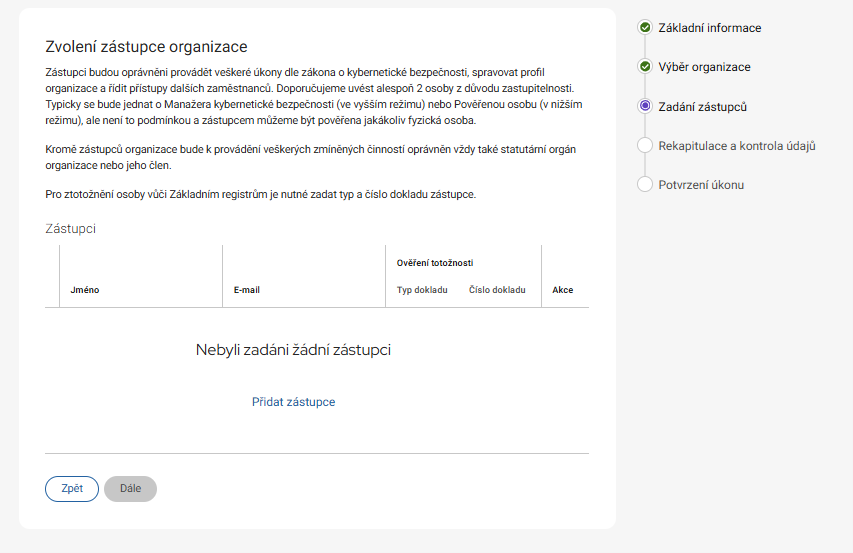
Task: Click the empty step circle for Rekapitulace
Action: [644, 146]
